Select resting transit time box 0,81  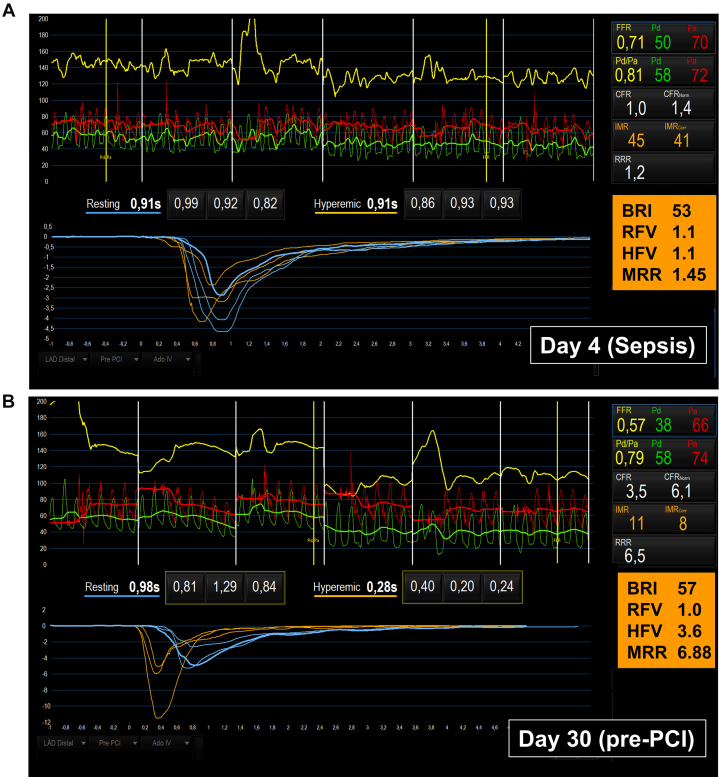(185, 587)
